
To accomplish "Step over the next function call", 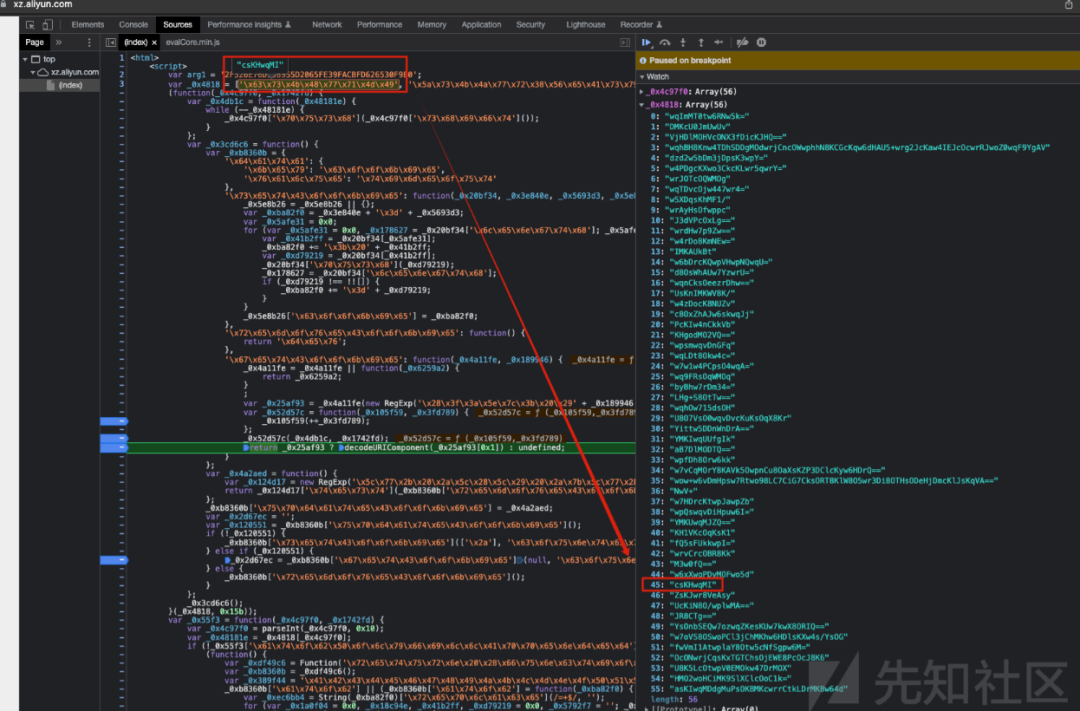I will (665, 42).
